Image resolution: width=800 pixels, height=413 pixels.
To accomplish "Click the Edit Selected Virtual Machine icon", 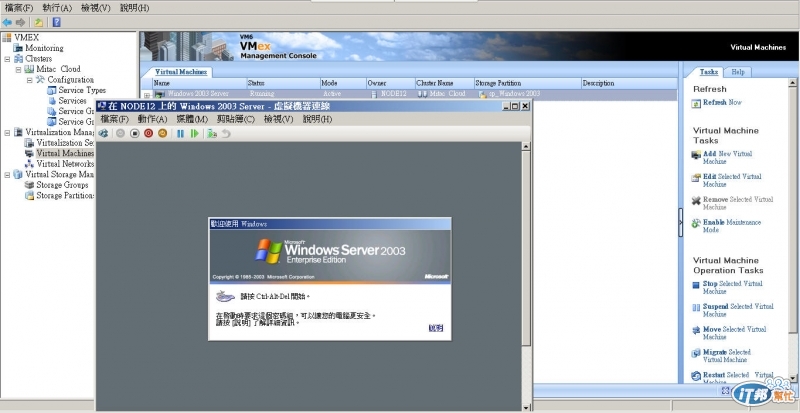I will (x=696, y=178).
